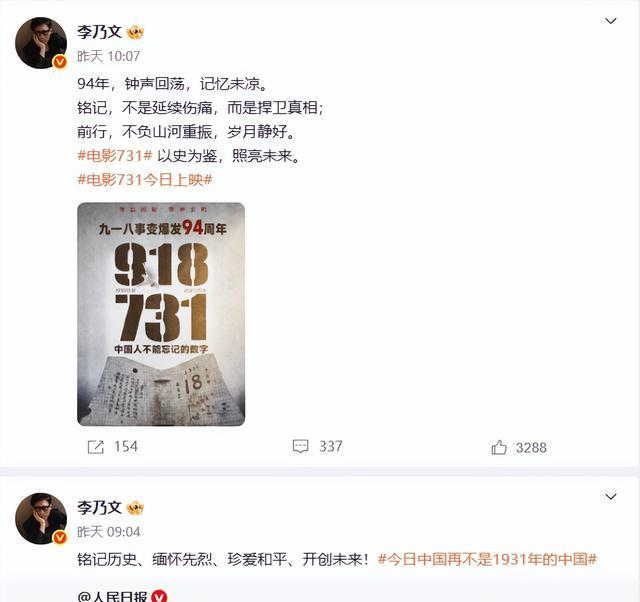Click top post author name 李乃文
640x602 pixels.
point(100,32)
